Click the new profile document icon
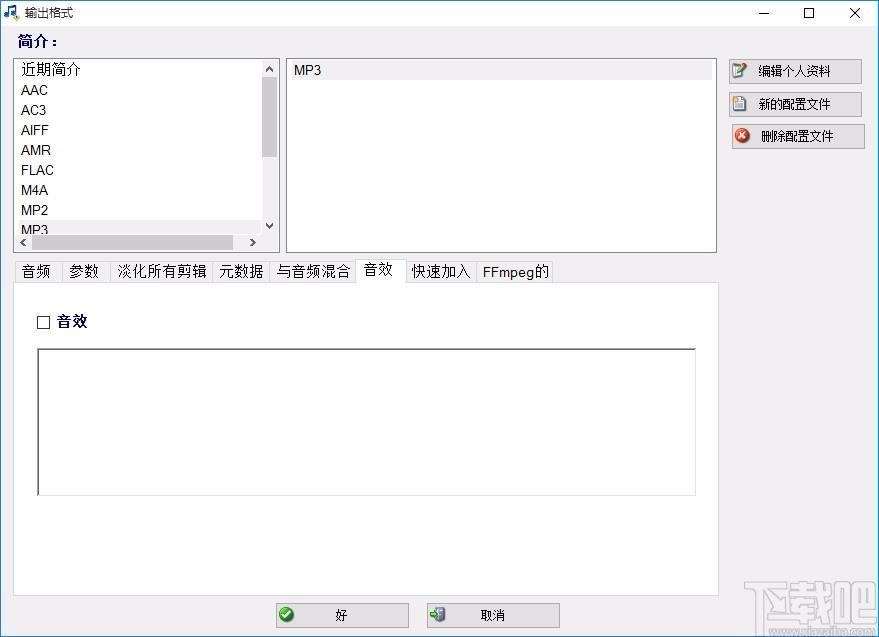The width and height of the screenshot is (879, 637). (x=739, y=103)
